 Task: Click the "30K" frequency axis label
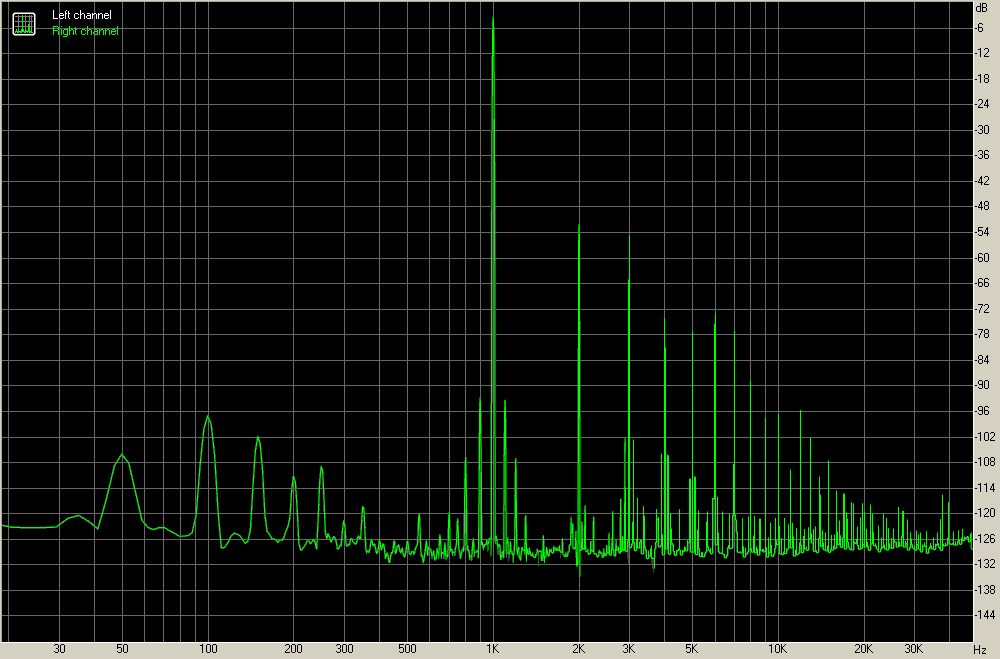(x=914, y=649)
